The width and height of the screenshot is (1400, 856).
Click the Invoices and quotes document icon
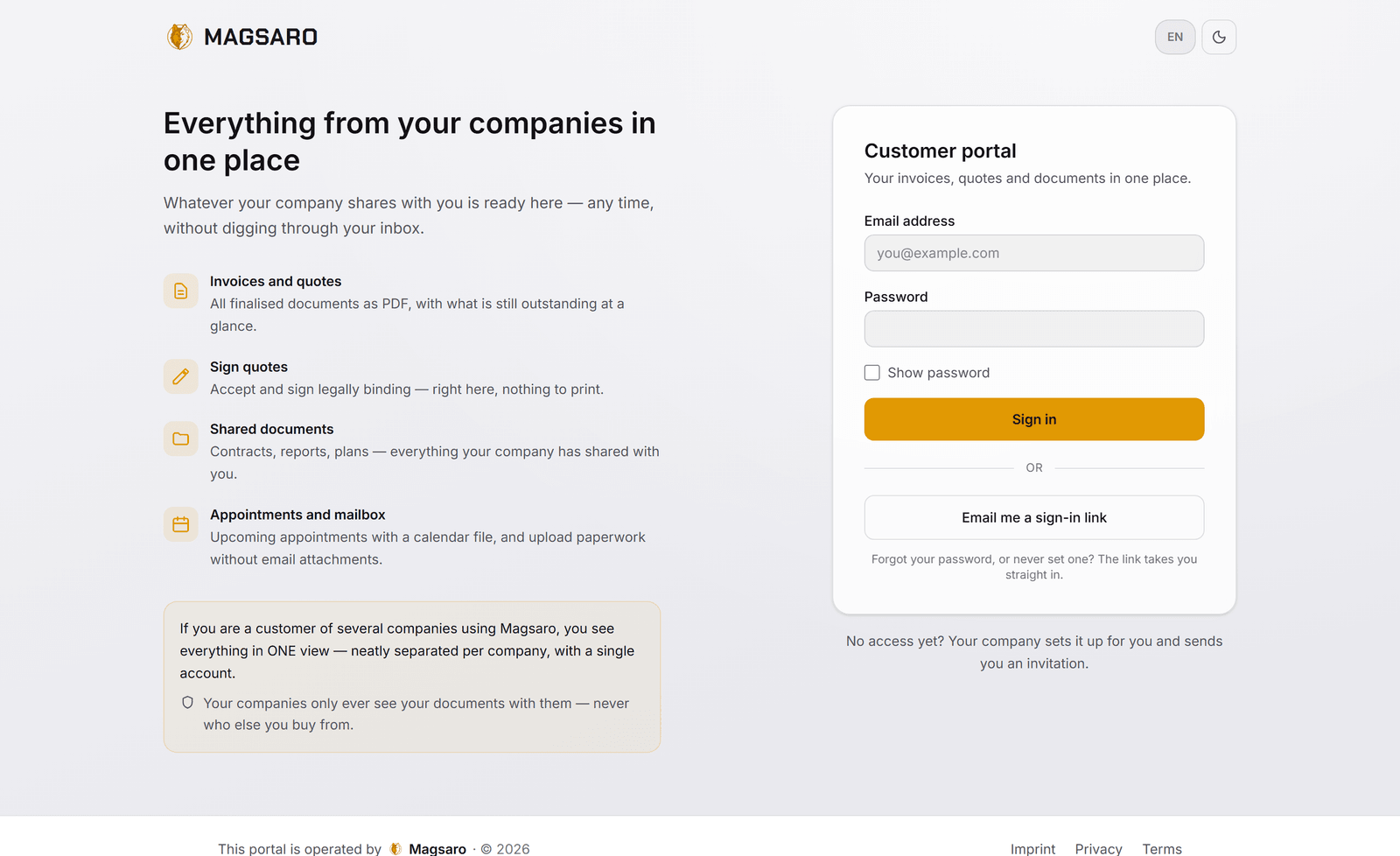[x=181, y=291]
